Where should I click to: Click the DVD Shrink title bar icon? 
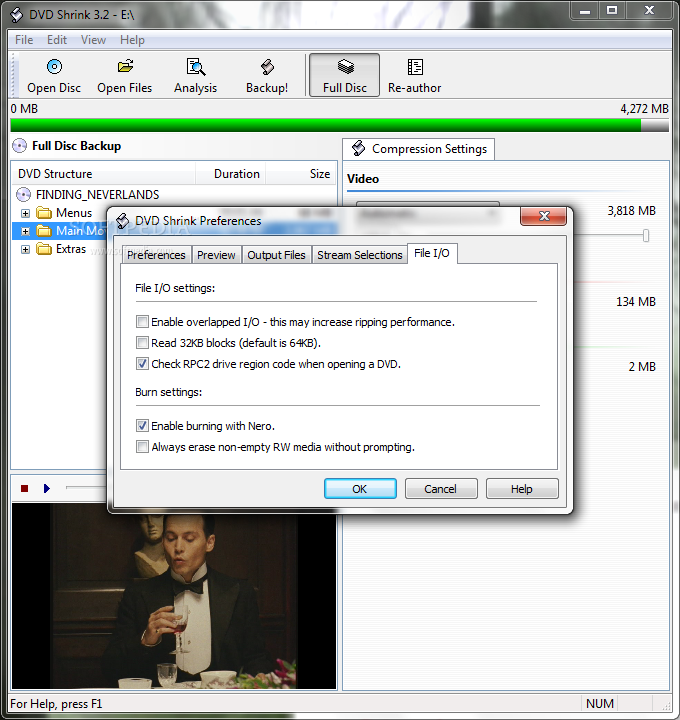(x=17, y=15)
